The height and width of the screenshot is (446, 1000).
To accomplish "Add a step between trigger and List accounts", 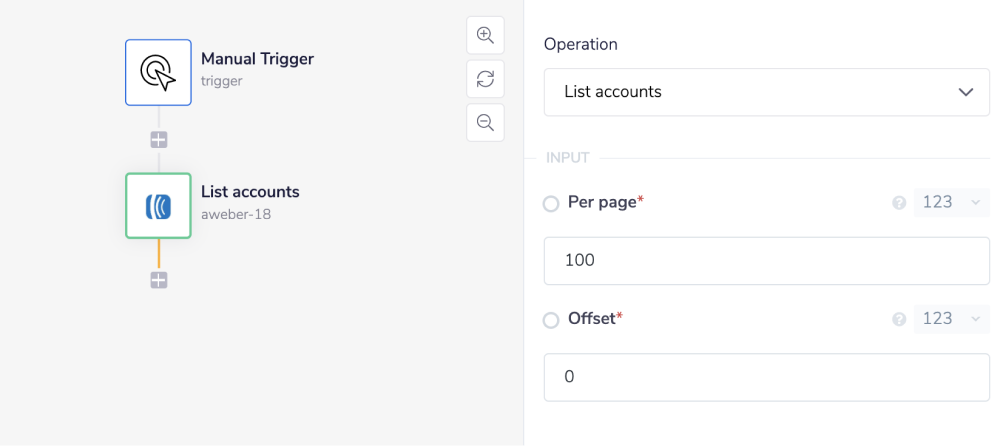I will [158, 139].
